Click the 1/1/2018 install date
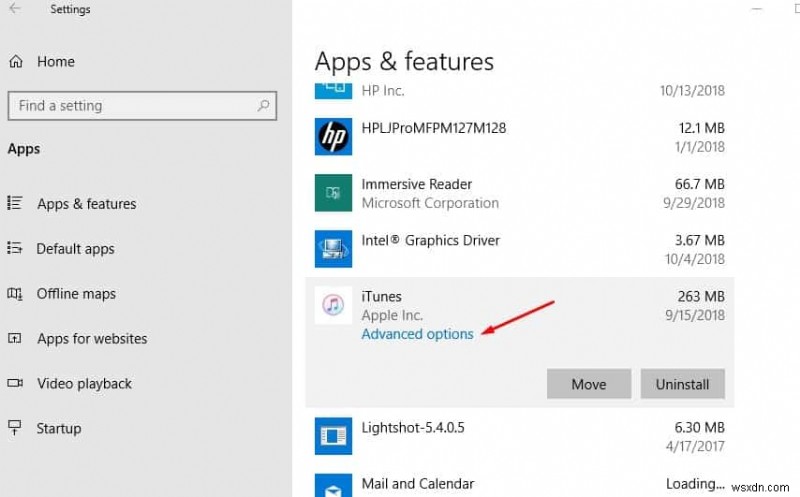The height and width of the screenshot is (497, 800). [699, 147]
